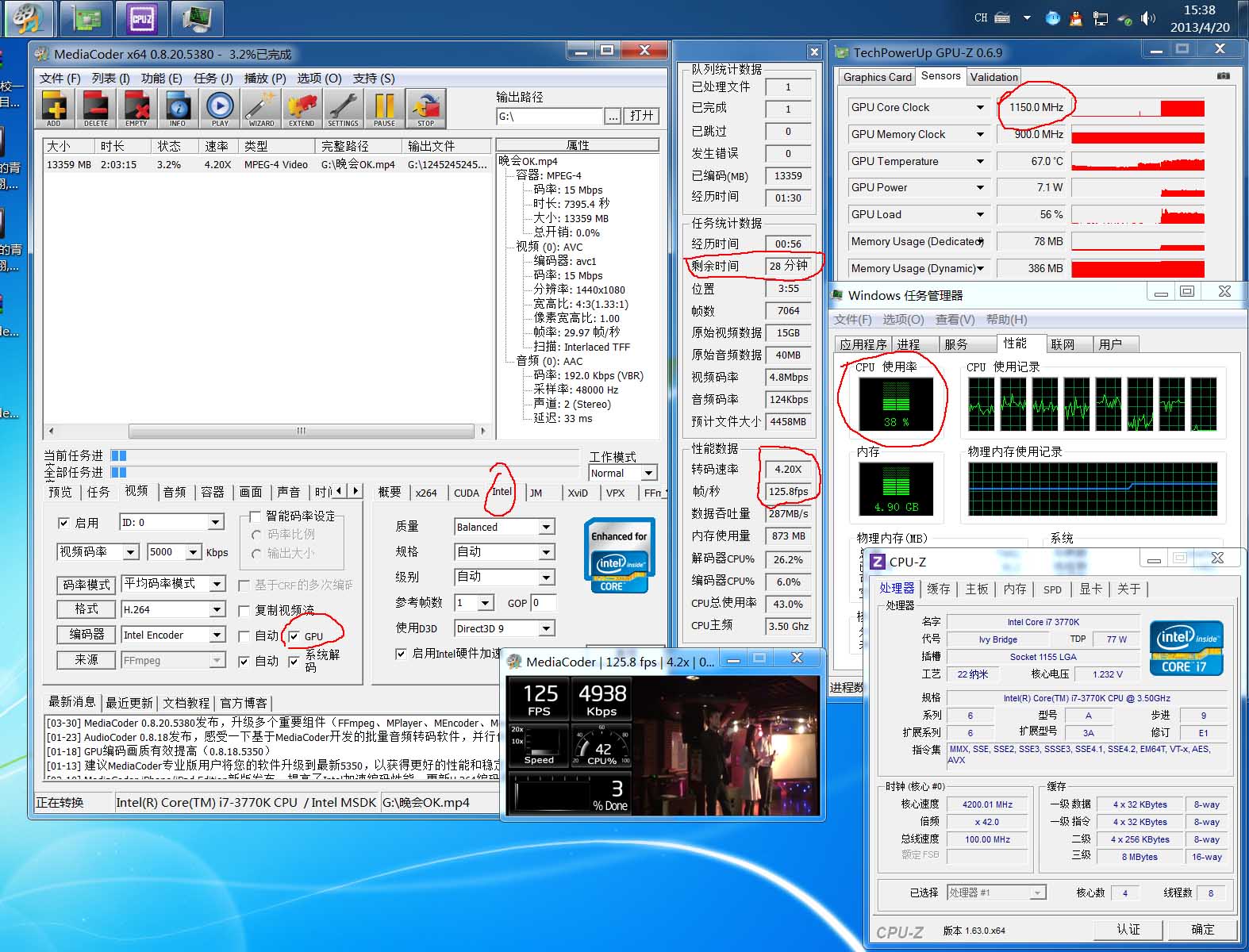
Task: Click the 认证 button in CPU-Z
Action: (x=1128, y=929)
